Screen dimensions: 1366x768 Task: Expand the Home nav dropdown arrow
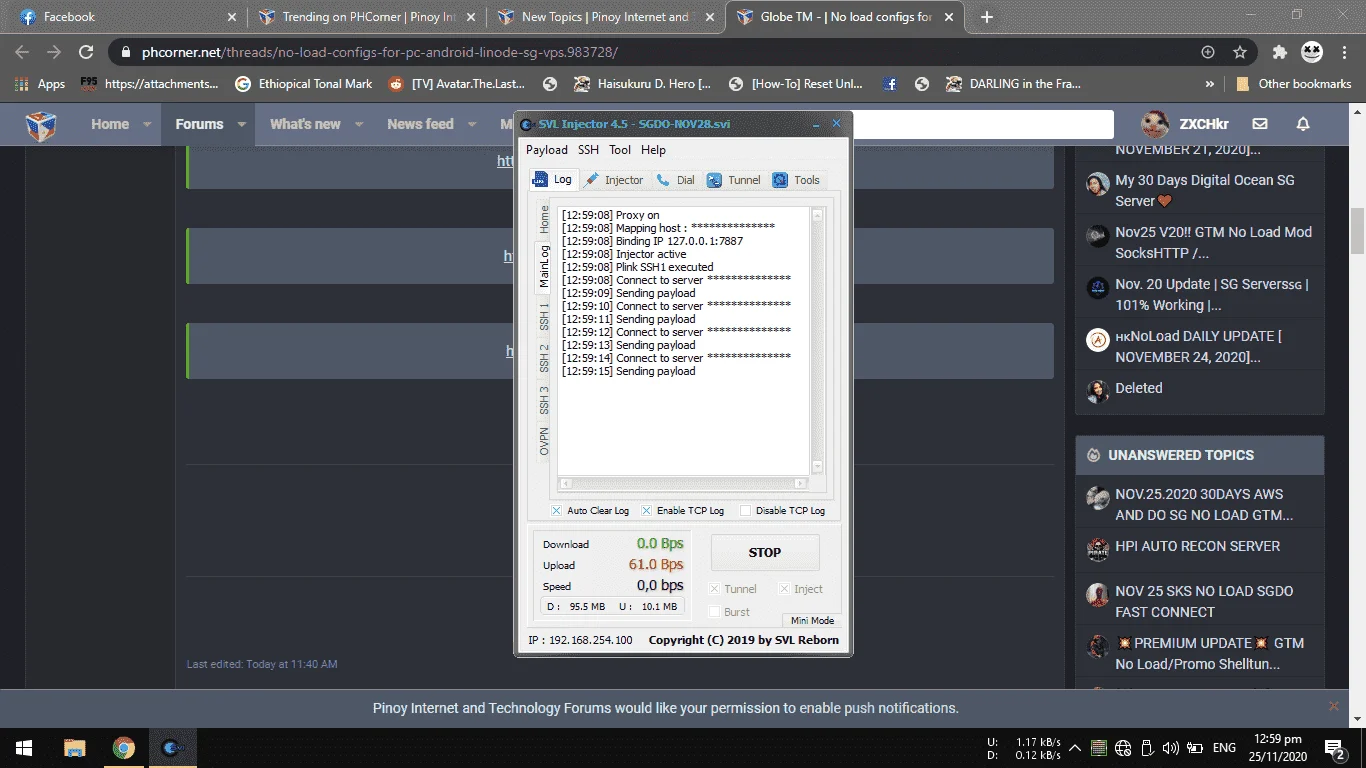147,125
